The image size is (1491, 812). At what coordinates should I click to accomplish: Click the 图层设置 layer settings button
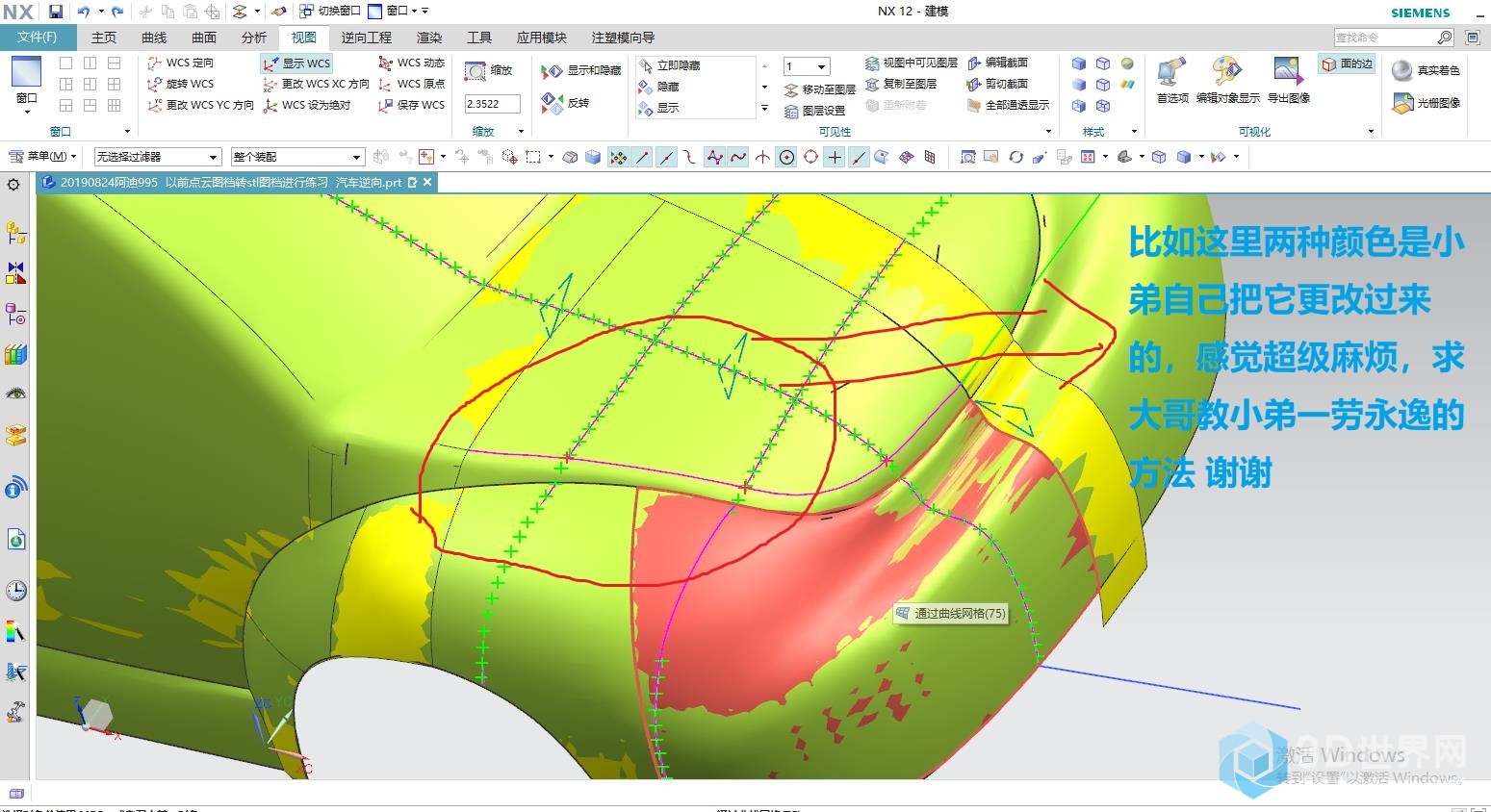(815, 111)
